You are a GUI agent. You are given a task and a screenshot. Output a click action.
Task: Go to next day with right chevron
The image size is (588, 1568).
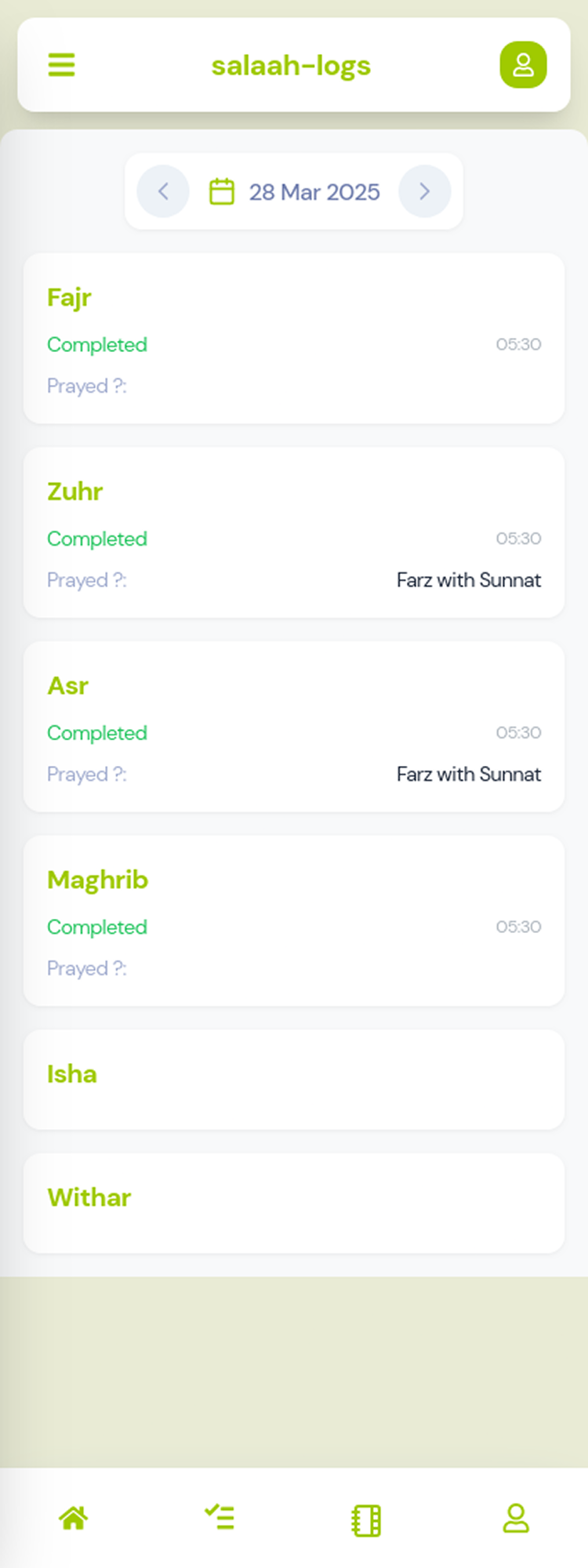(x=424, y=191)
